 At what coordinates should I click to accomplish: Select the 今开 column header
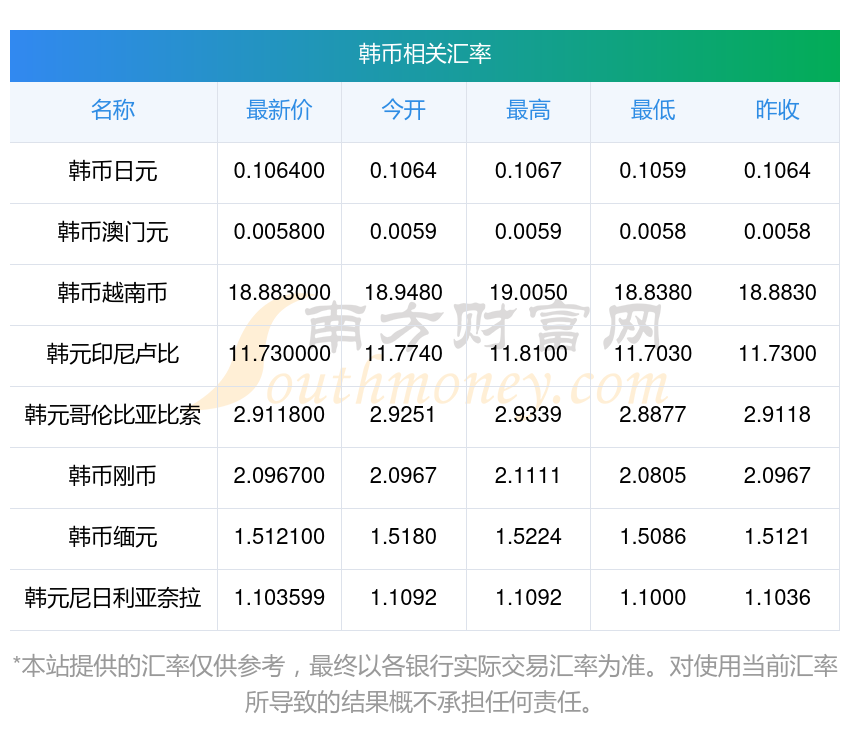tap(403, 110)
